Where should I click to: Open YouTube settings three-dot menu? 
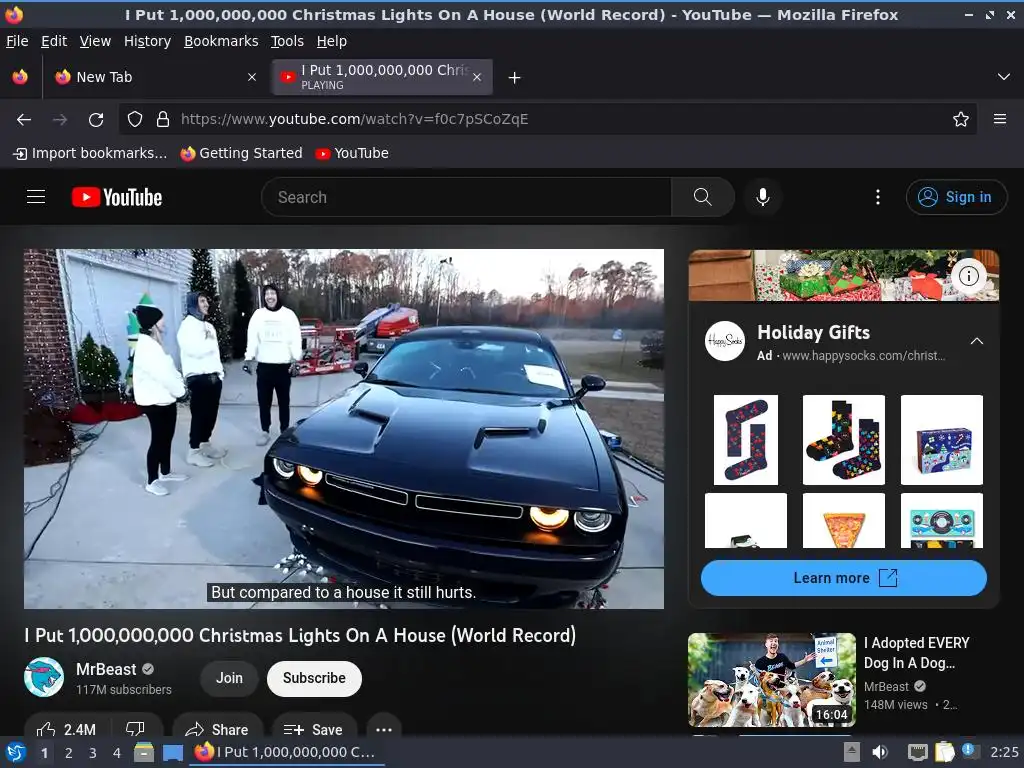[x=878, y=197]
